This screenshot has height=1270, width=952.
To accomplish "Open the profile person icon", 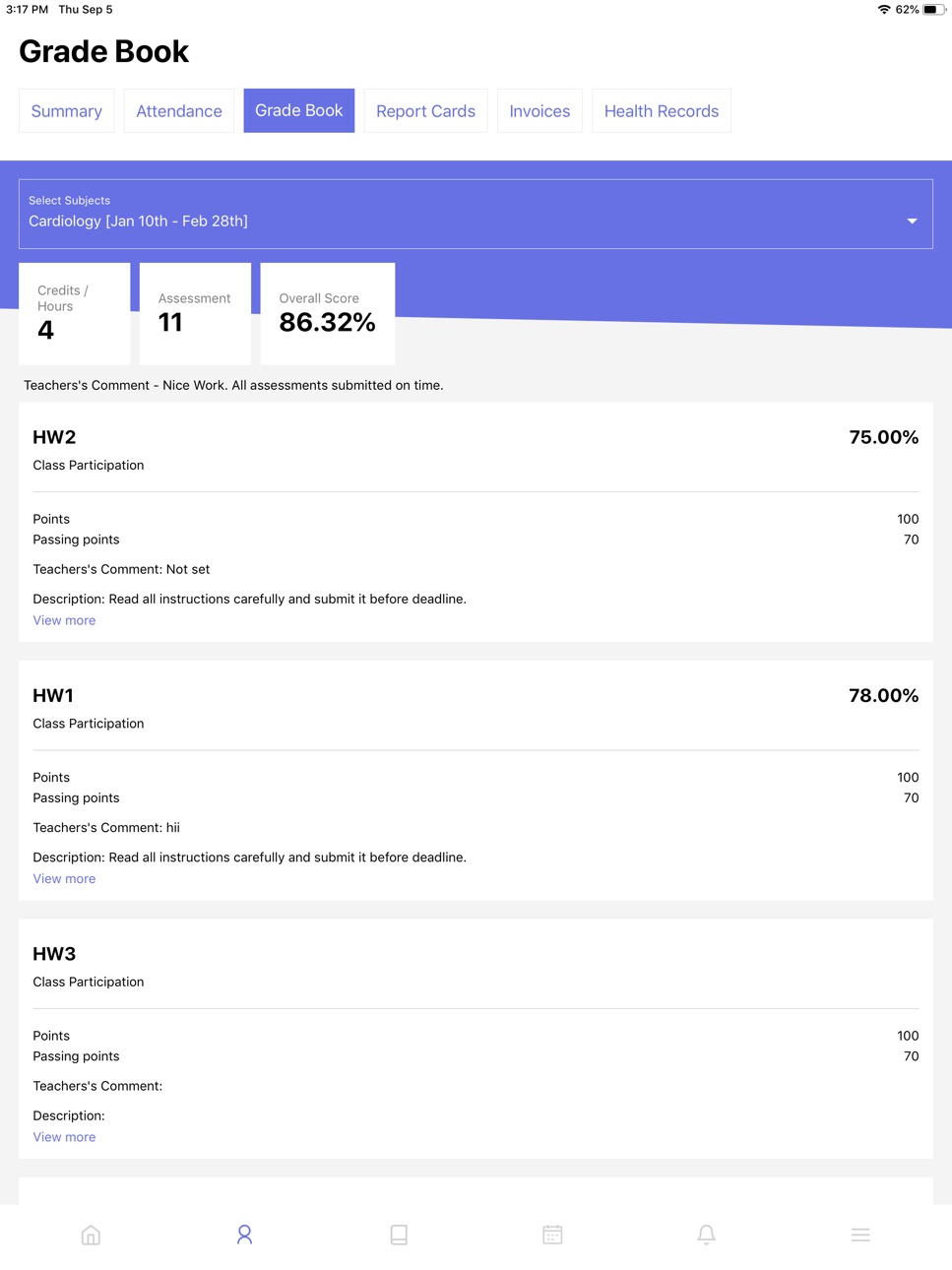I will pos(244,1235).
